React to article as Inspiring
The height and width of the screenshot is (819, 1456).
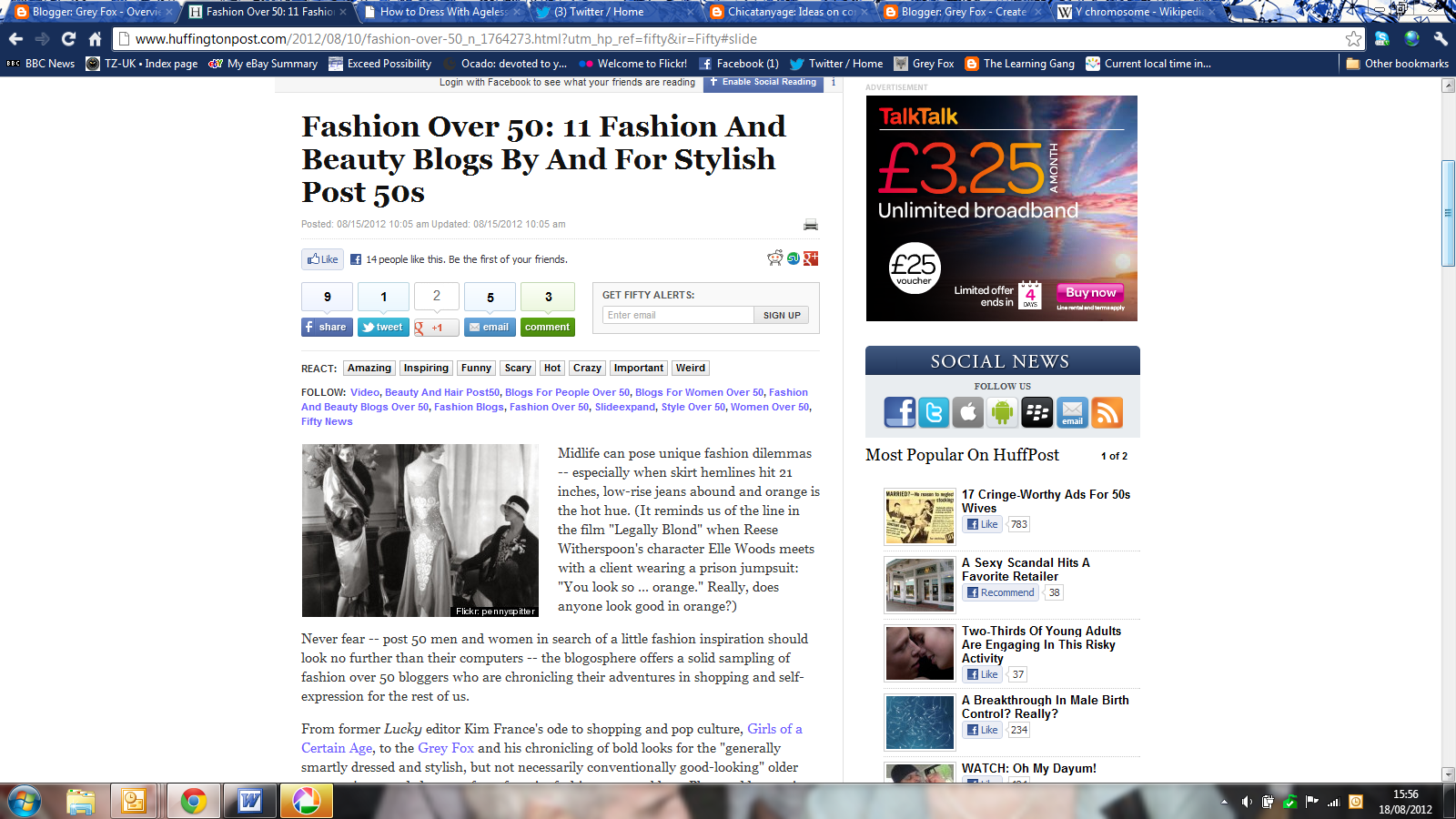(426, 368)
